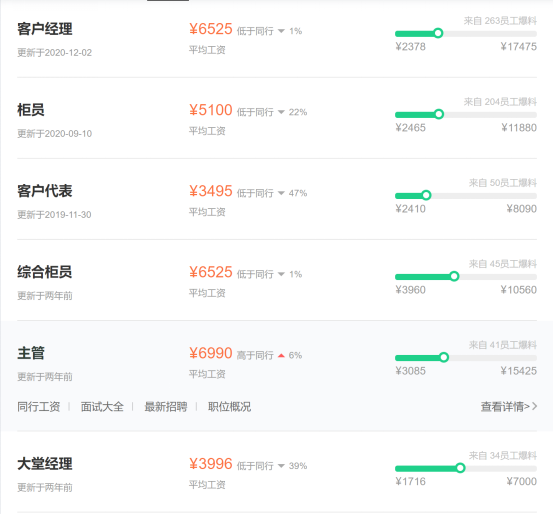Click the down arrow next to 客户经理 1%
The image size is (553, 514).
pos(281,31)
